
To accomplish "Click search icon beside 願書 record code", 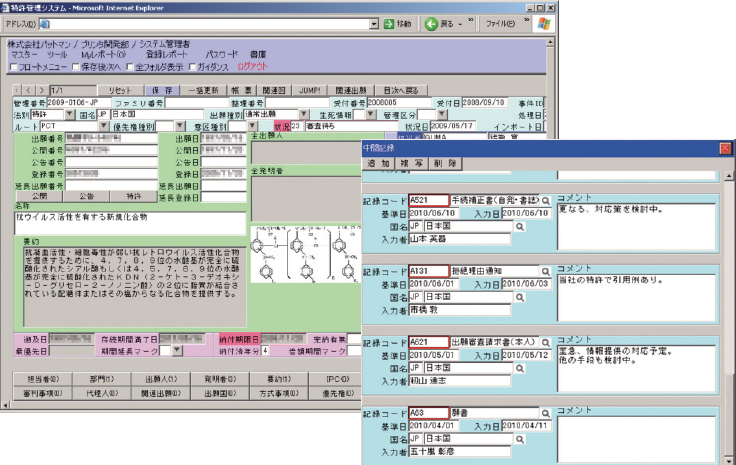I will point(546,413).
